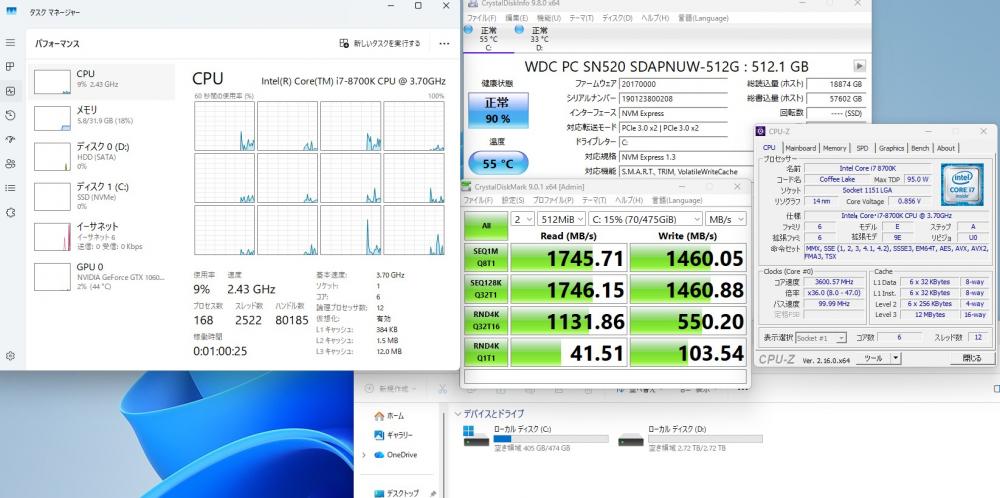Run the SEQ1M Q8T1 test button

coord(486,257)
